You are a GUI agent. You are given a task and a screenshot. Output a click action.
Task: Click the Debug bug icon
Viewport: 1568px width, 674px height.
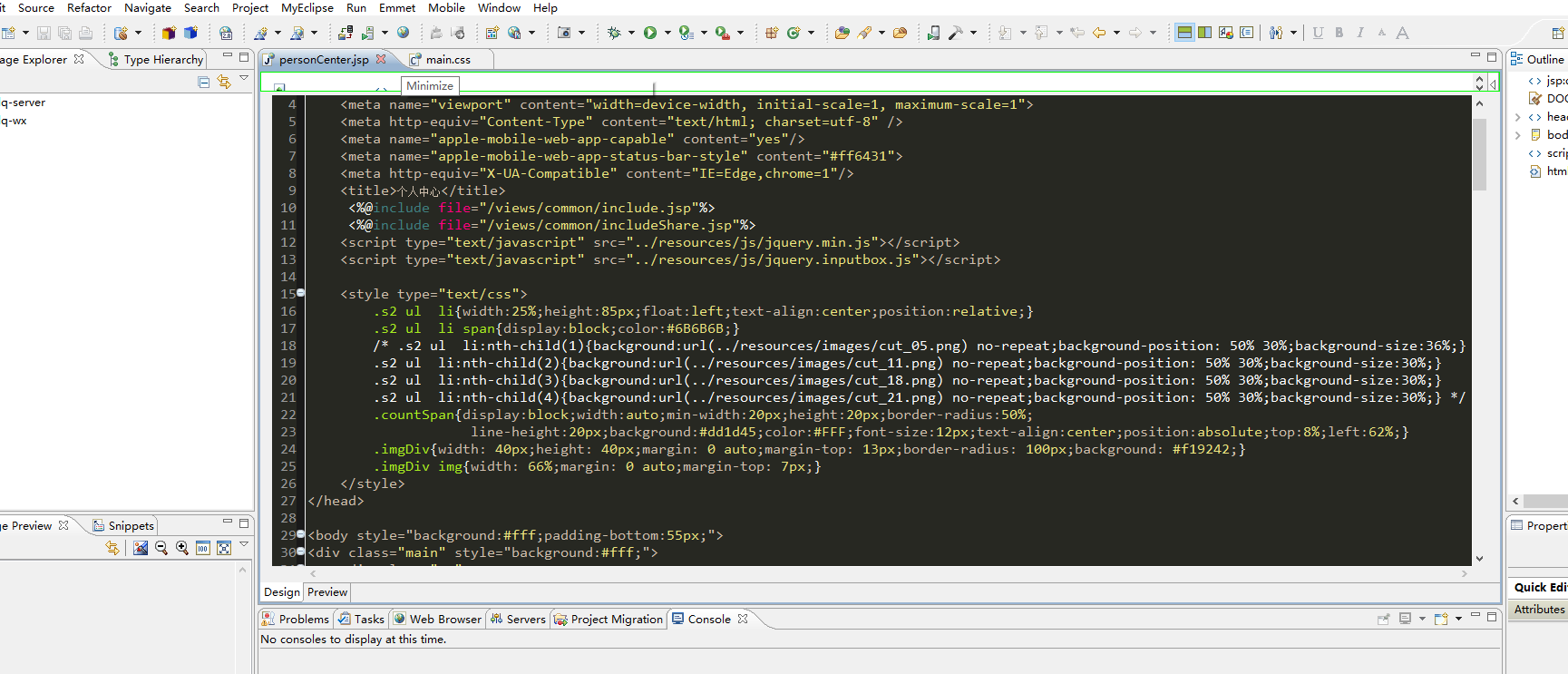[x=614, y=33]
